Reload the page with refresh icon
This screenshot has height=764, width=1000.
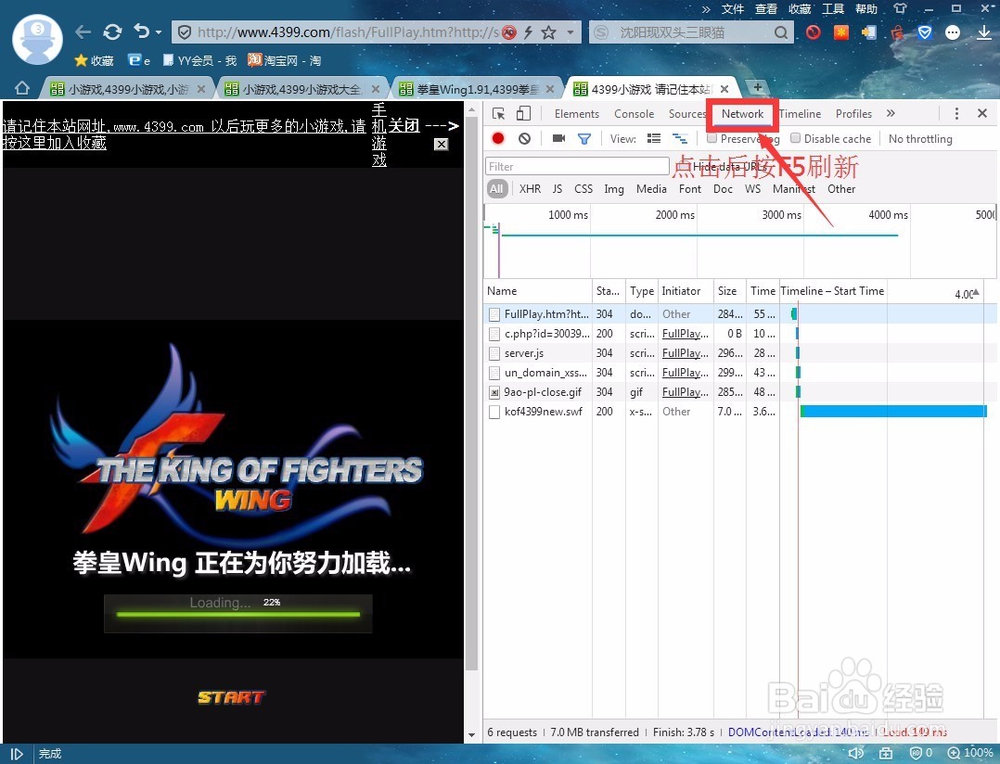112,32
